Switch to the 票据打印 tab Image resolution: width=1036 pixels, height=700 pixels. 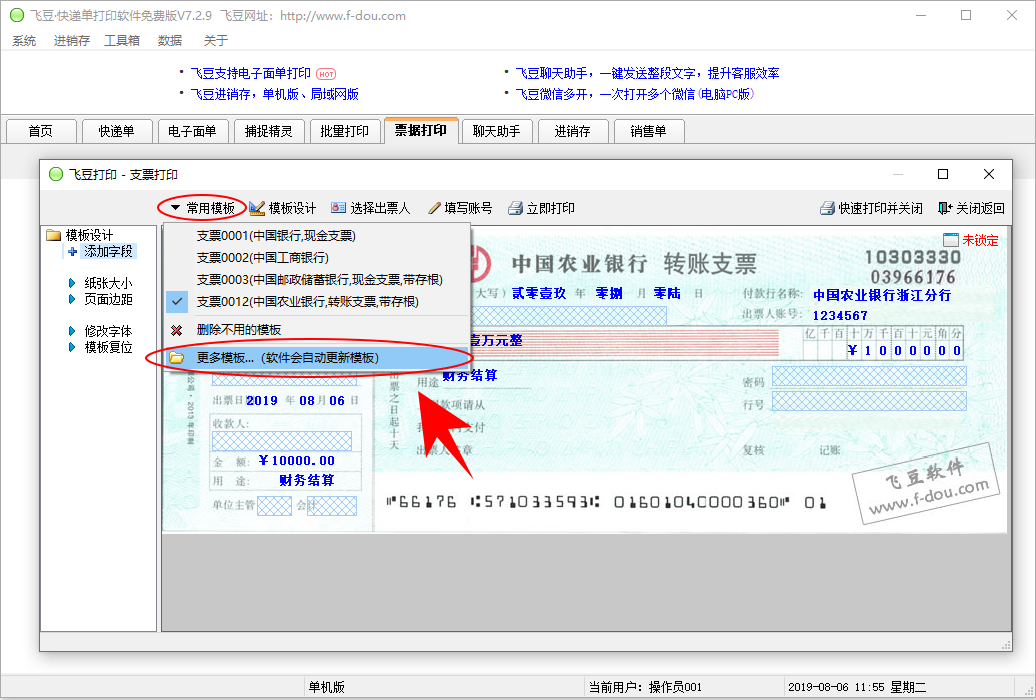421,130
